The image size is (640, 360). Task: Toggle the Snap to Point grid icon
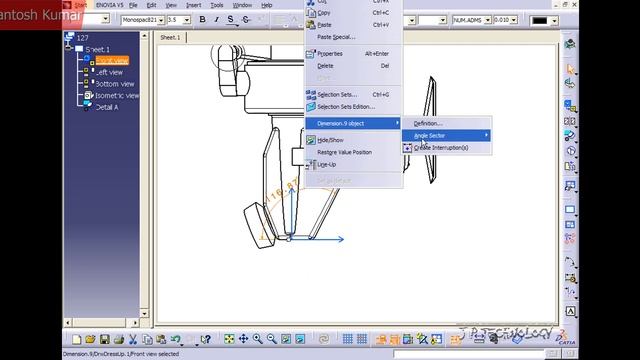362,339
